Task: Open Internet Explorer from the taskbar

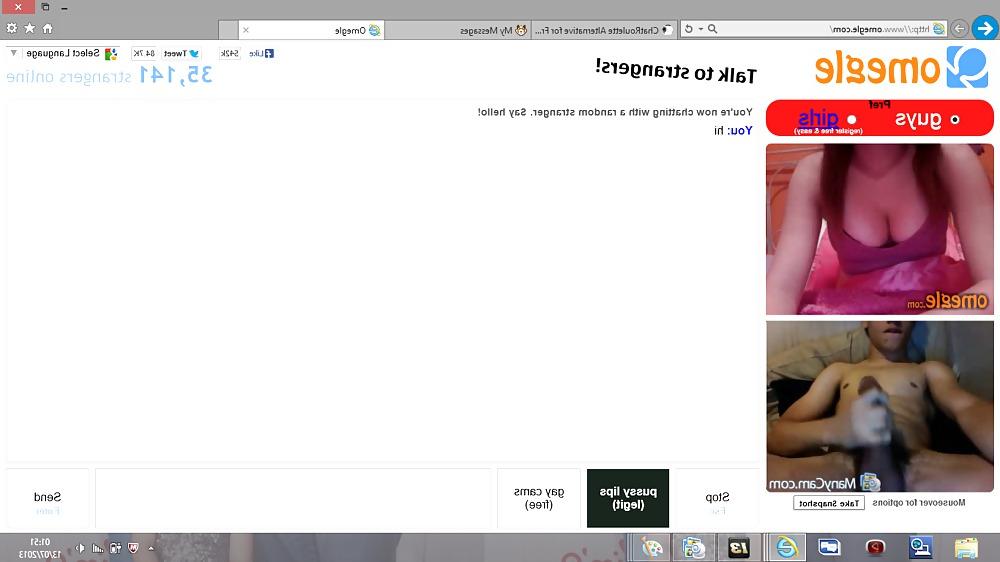Action: [x=786, y=547]
